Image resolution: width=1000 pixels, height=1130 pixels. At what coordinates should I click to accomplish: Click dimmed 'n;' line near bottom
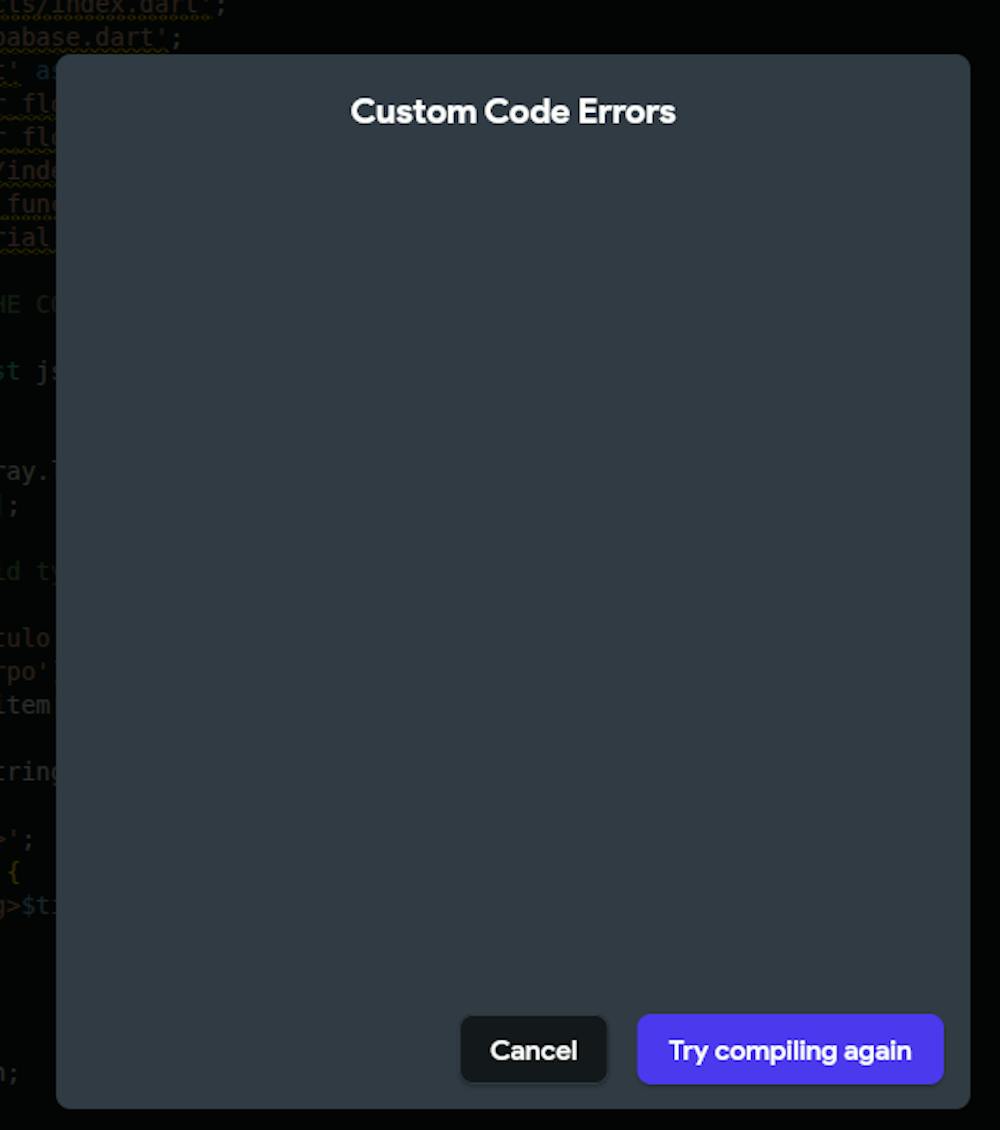tap(9, 1073)
